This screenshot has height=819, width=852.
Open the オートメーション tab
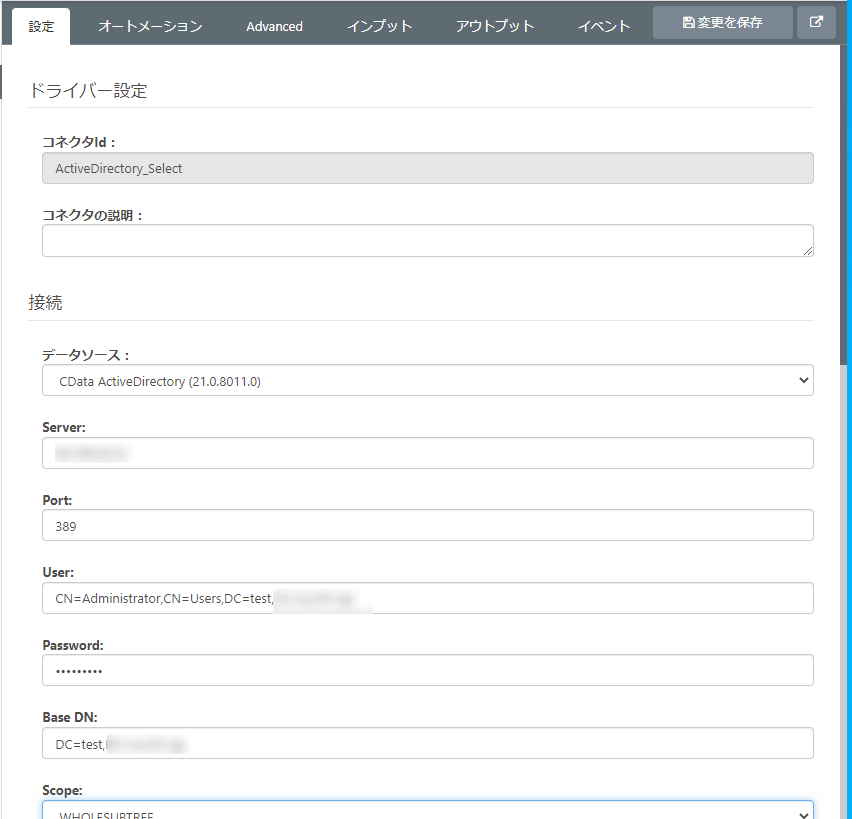point(150,27)
